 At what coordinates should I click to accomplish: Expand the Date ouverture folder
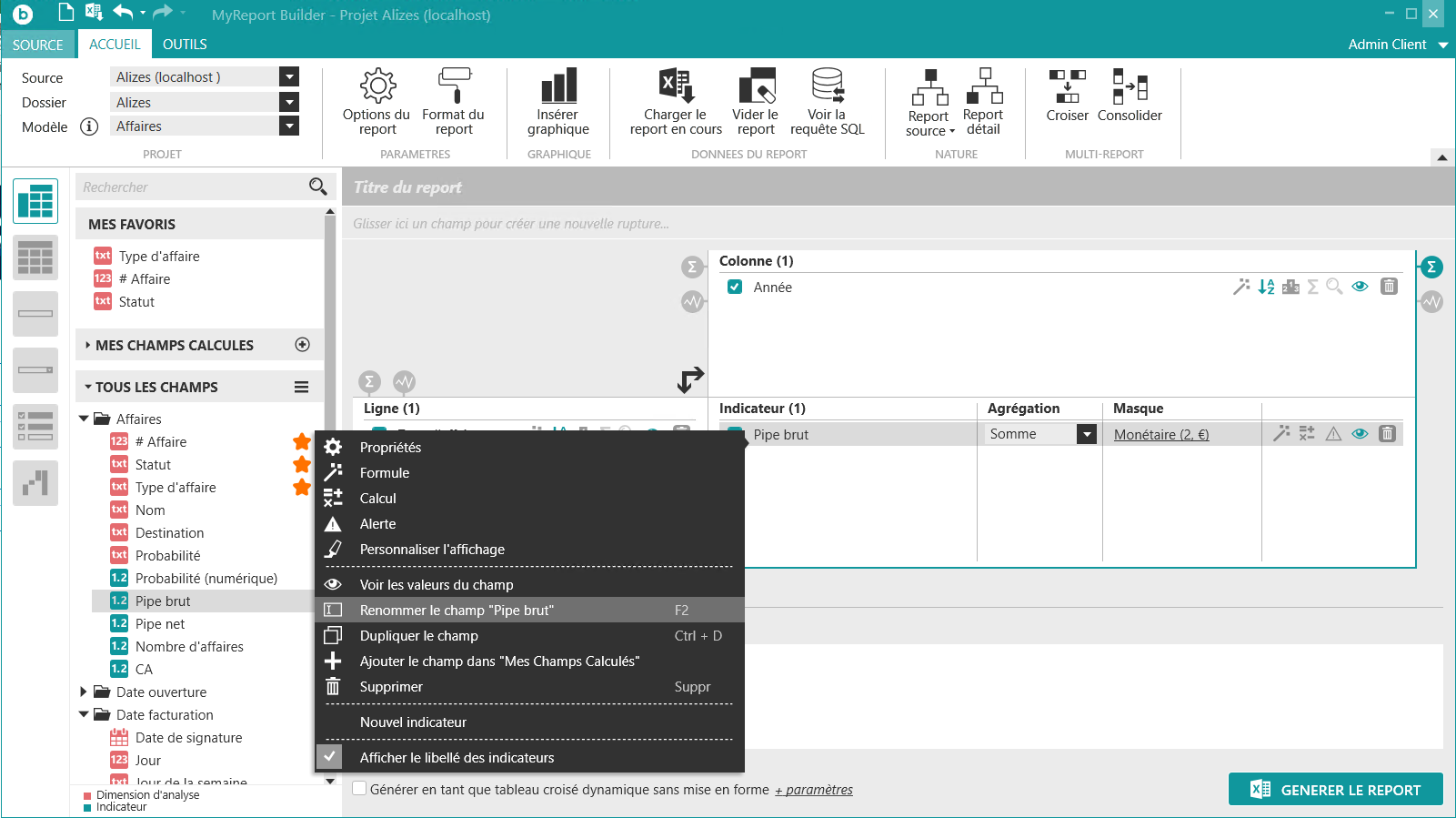coord(84,692)
